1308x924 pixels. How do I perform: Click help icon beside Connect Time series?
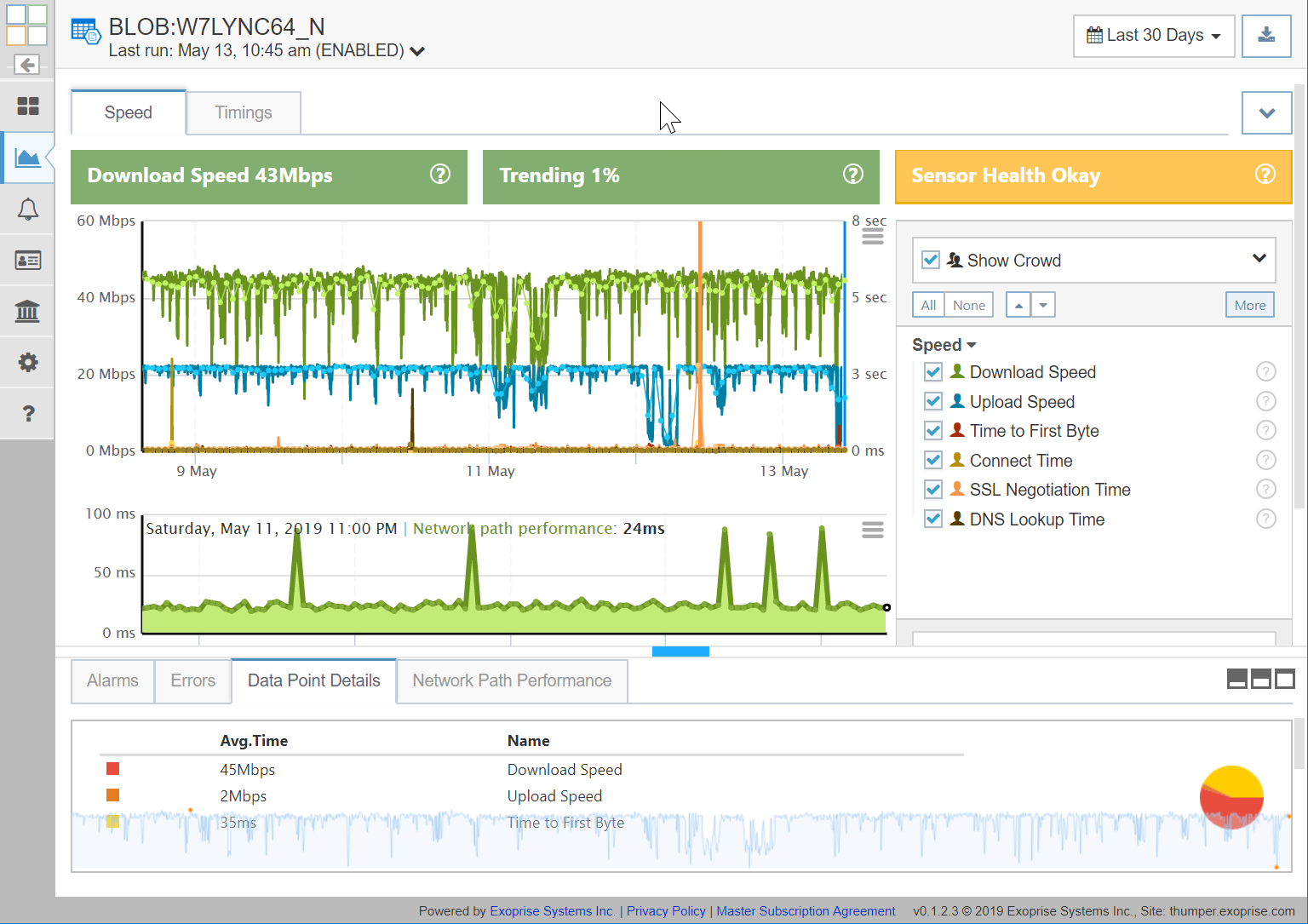click(1266, 460)
